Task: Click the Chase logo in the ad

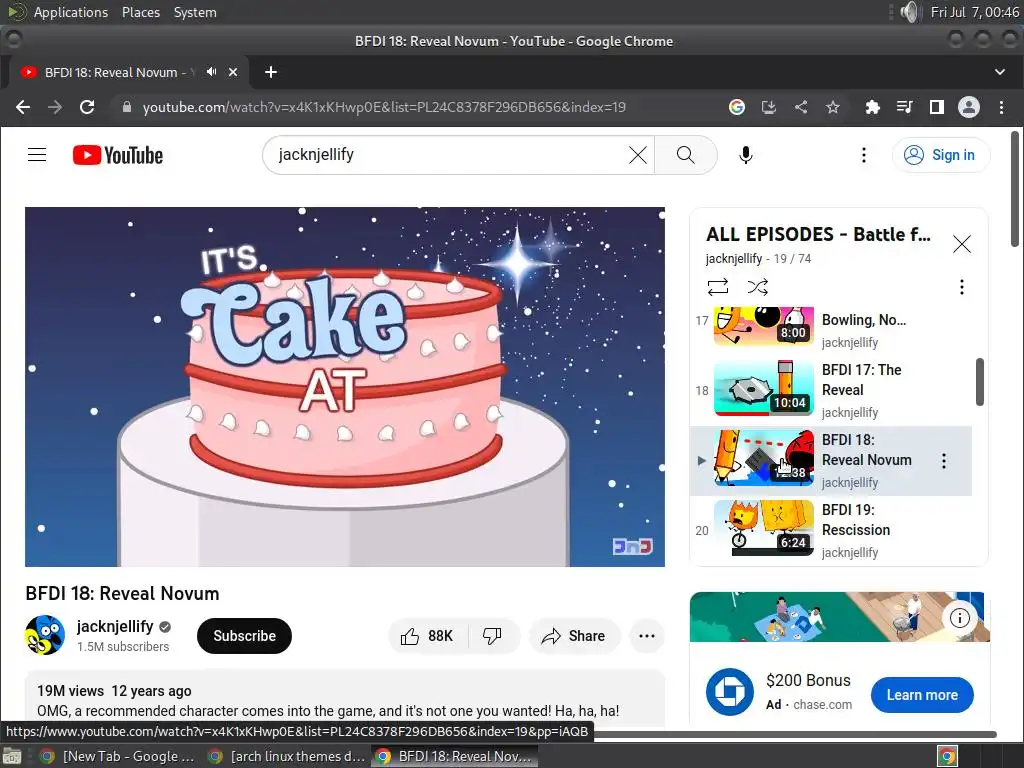Action: (x=729, y=692)
